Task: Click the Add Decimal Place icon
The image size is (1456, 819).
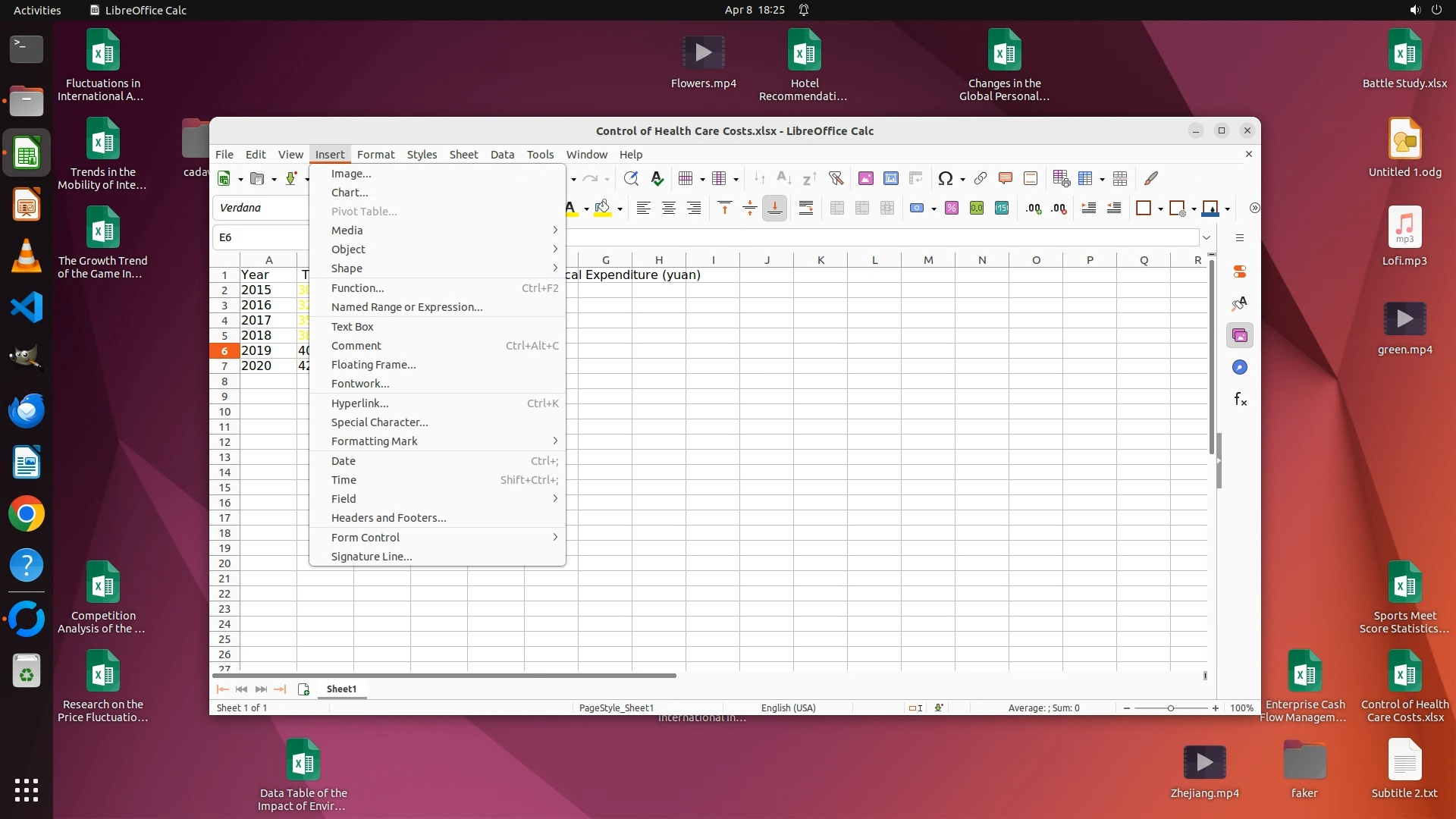Action: coord(1034,209)
